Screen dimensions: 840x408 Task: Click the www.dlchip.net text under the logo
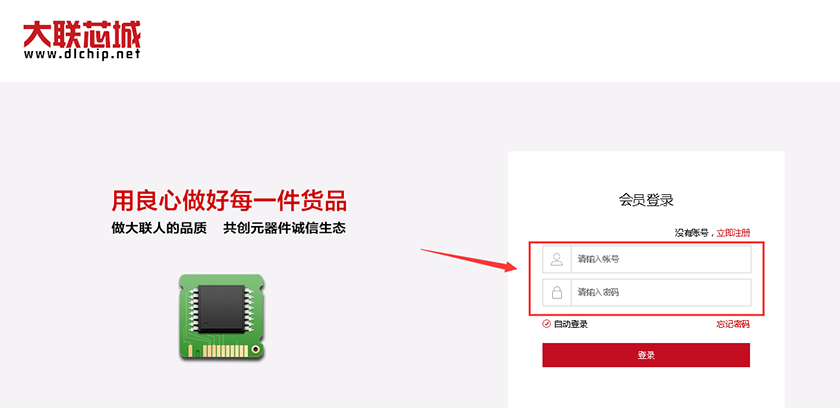(82, 54)
